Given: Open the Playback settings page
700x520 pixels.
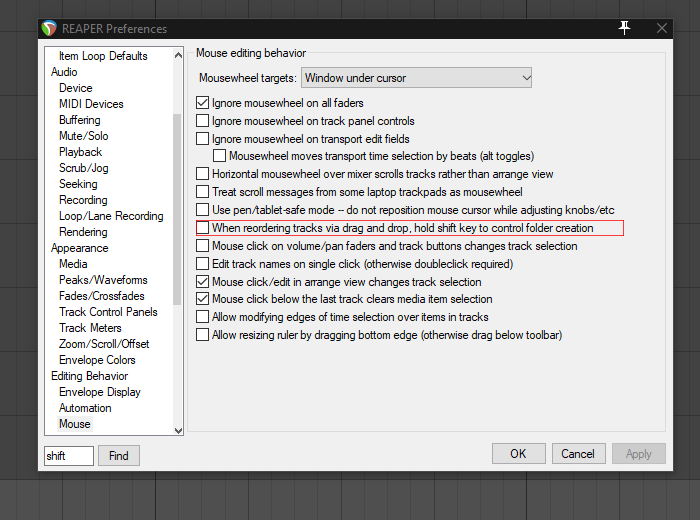Looking at the screenshot, I should click(80, 152).
